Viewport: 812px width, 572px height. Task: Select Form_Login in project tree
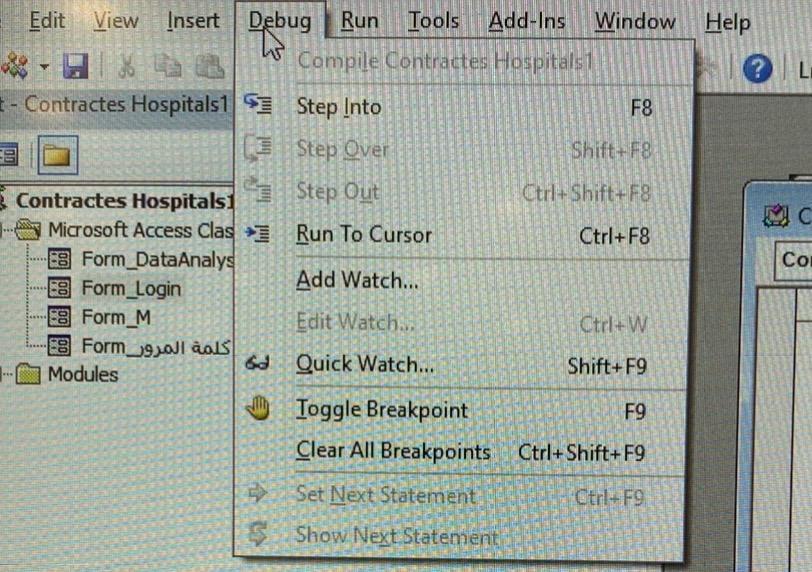[x=131, y=288]
